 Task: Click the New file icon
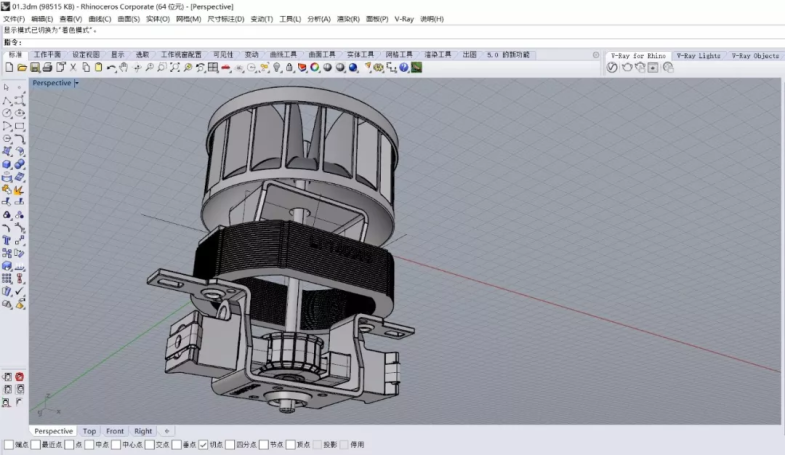click(9, 68)
